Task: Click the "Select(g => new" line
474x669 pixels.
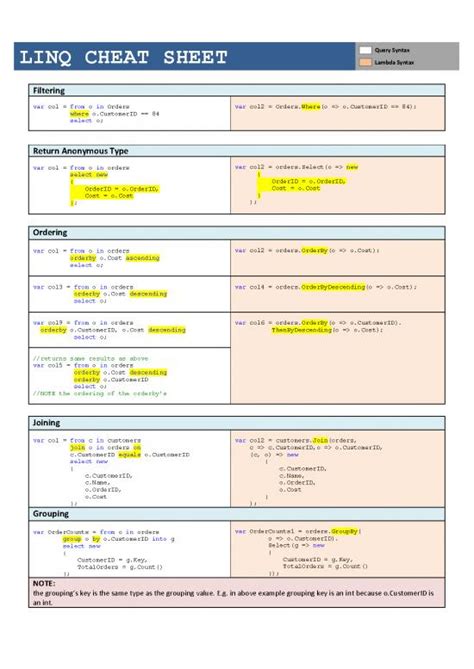Action: (x=296, y=545)
